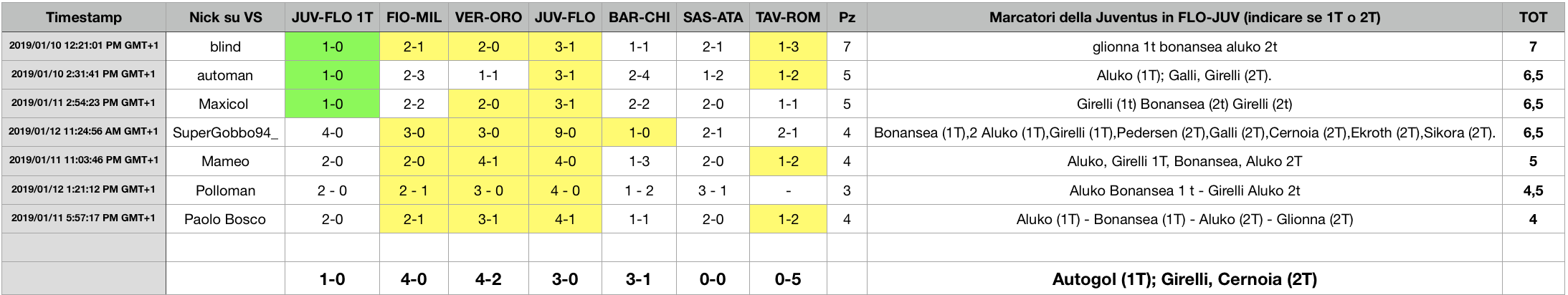
Task: Select the yellow 9-0 cell for SuperGobbo94_
Action: [565, 132]
